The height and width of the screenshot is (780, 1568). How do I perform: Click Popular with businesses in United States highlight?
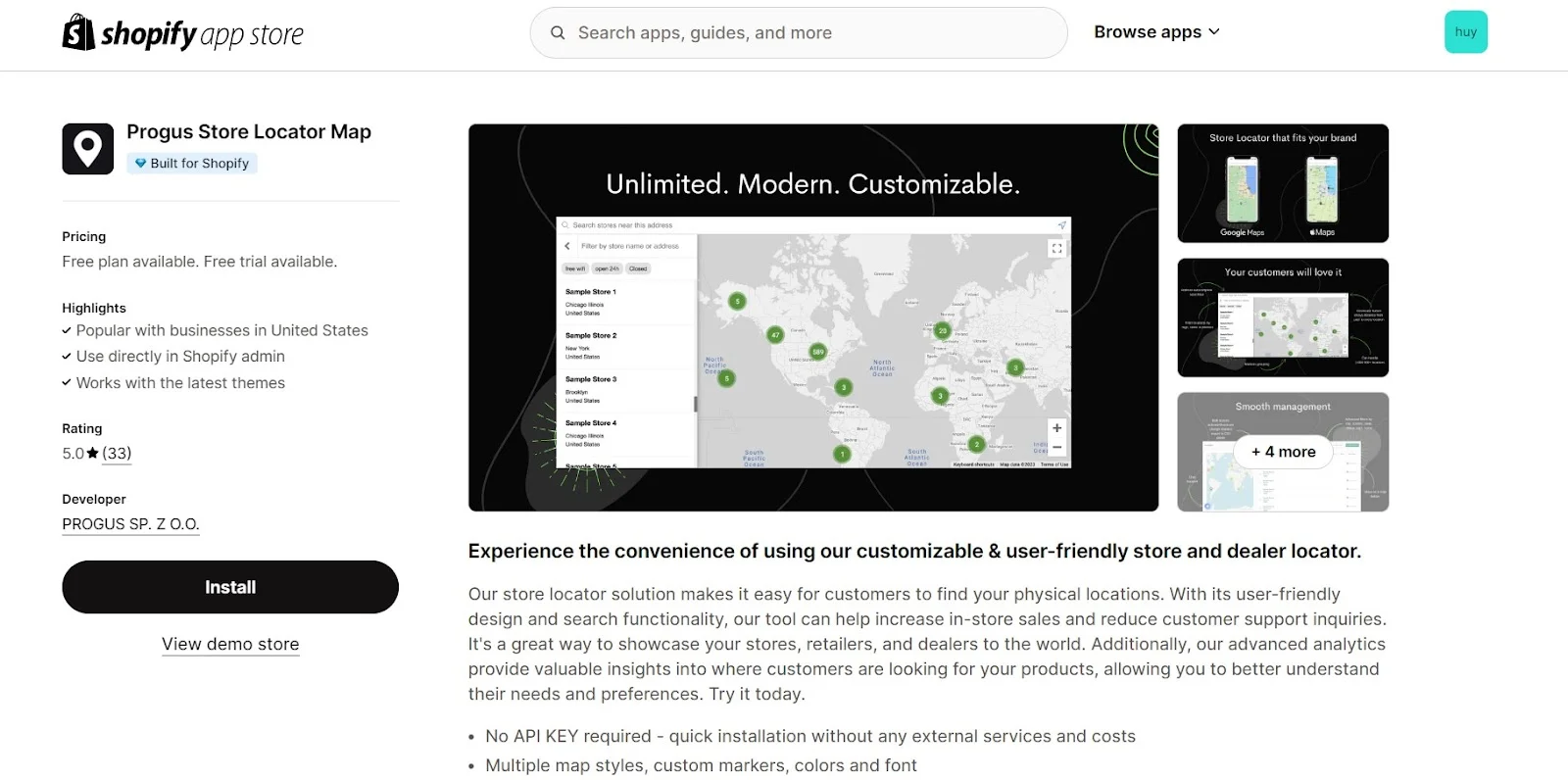[222, 331]
